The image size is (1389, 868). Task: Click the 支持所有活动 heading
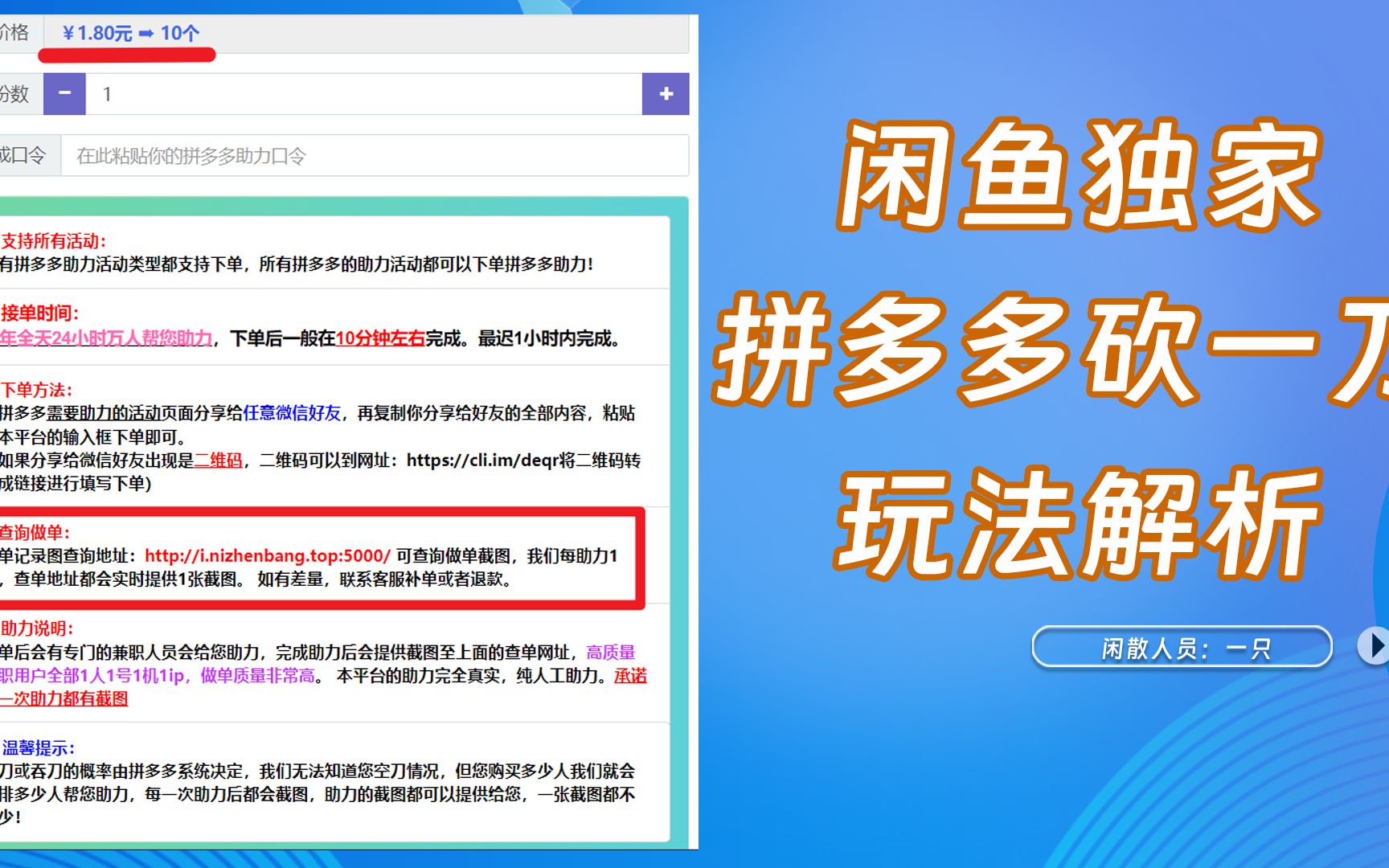(53, 241)
